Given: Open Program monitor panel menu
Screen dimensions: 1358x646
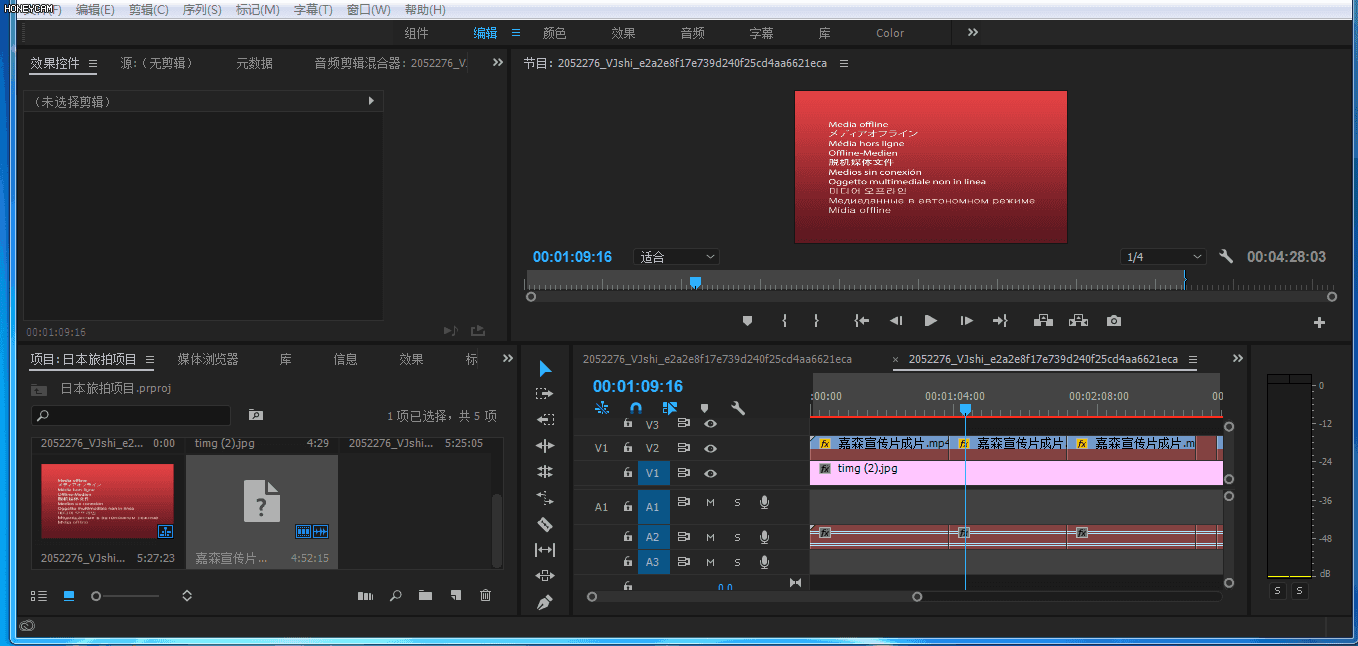Looking at the screenshot, I should click(843, 63).
